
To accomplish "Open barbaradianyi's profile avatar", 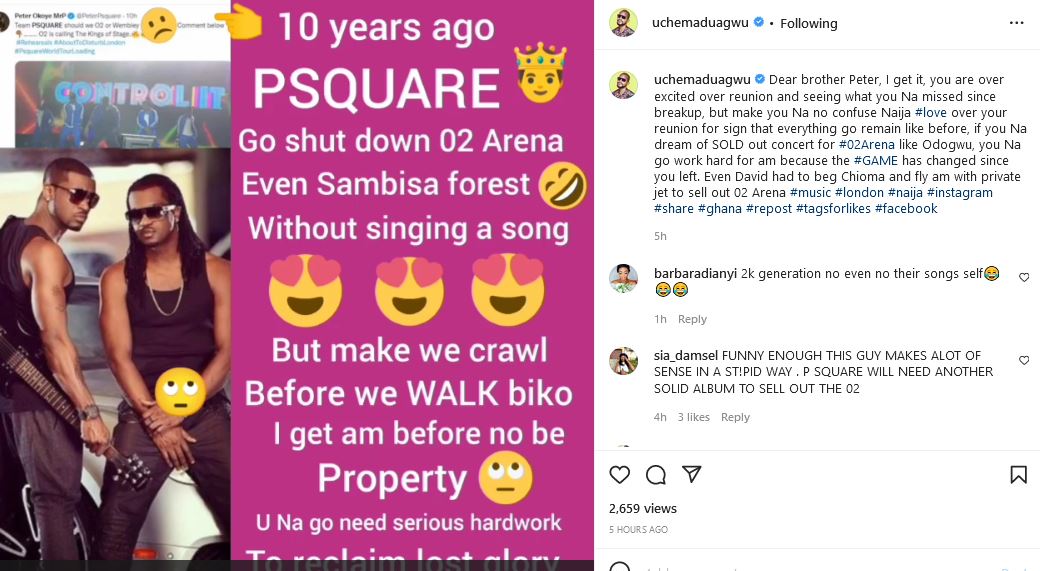I will coord(624,279).
